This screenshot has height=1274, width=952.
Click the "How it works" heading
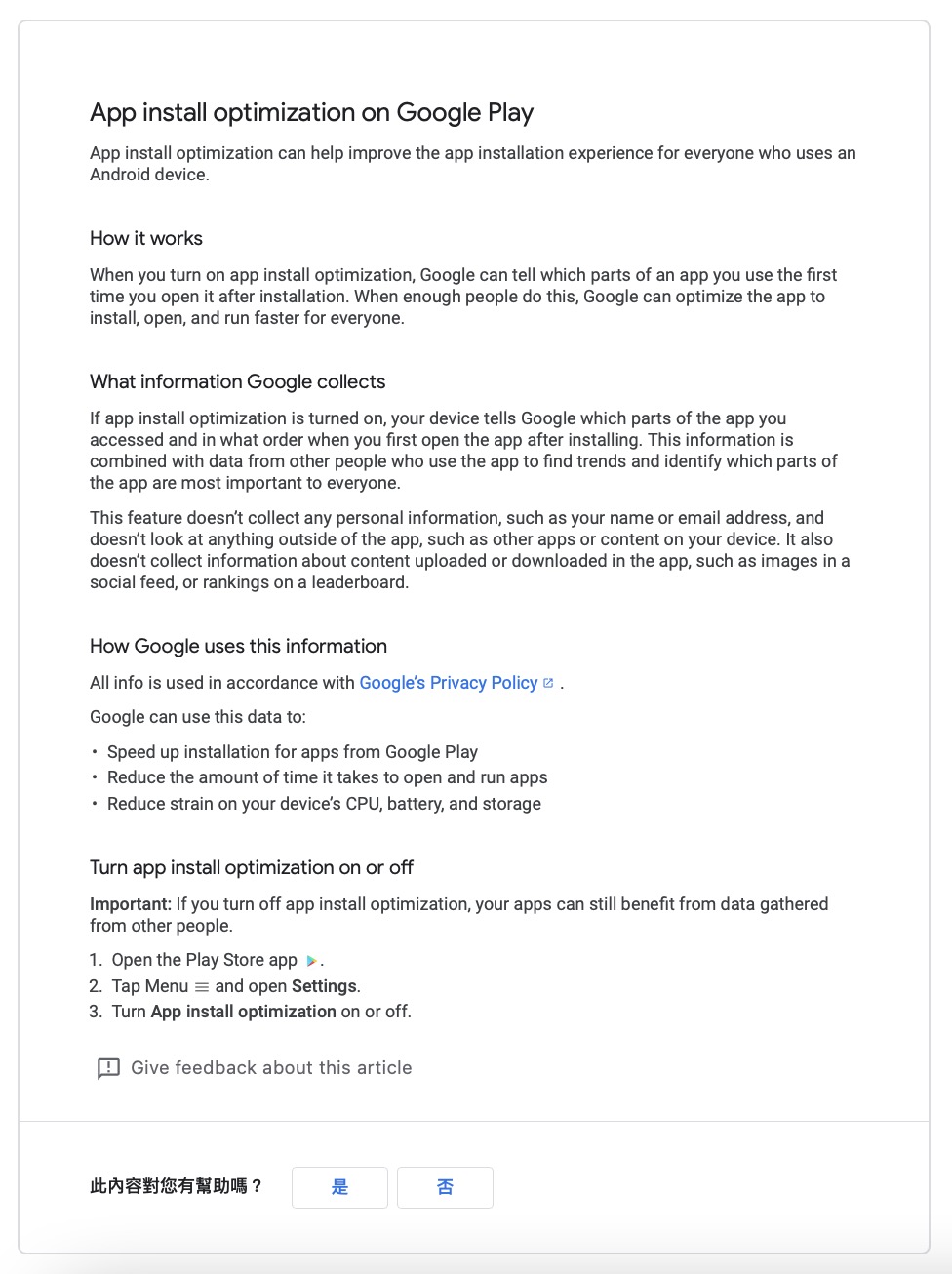[x=146, y=239]
